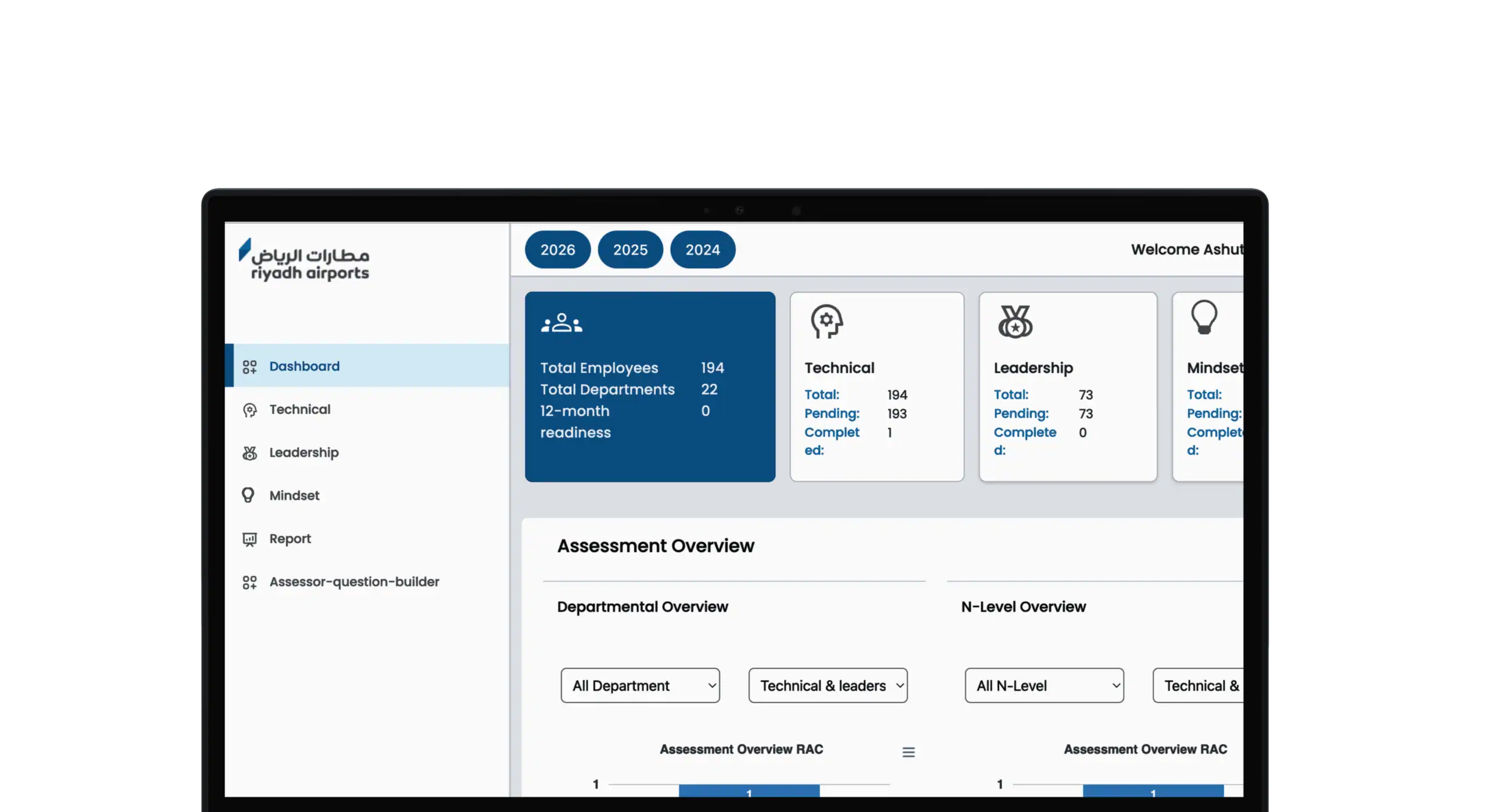This screenshot has height=812, width=1488.
Task: Select the 2024 year button
Action: click(702, 249)
